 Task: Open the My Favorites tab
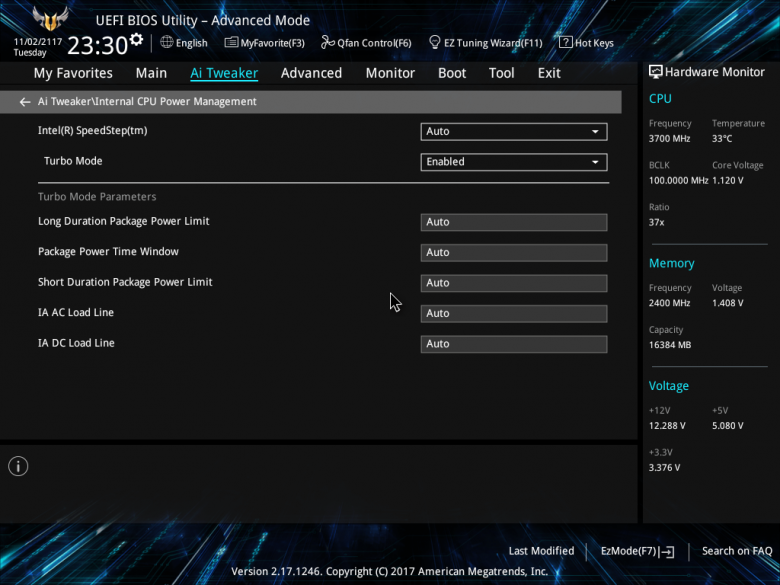coord(73,73)
